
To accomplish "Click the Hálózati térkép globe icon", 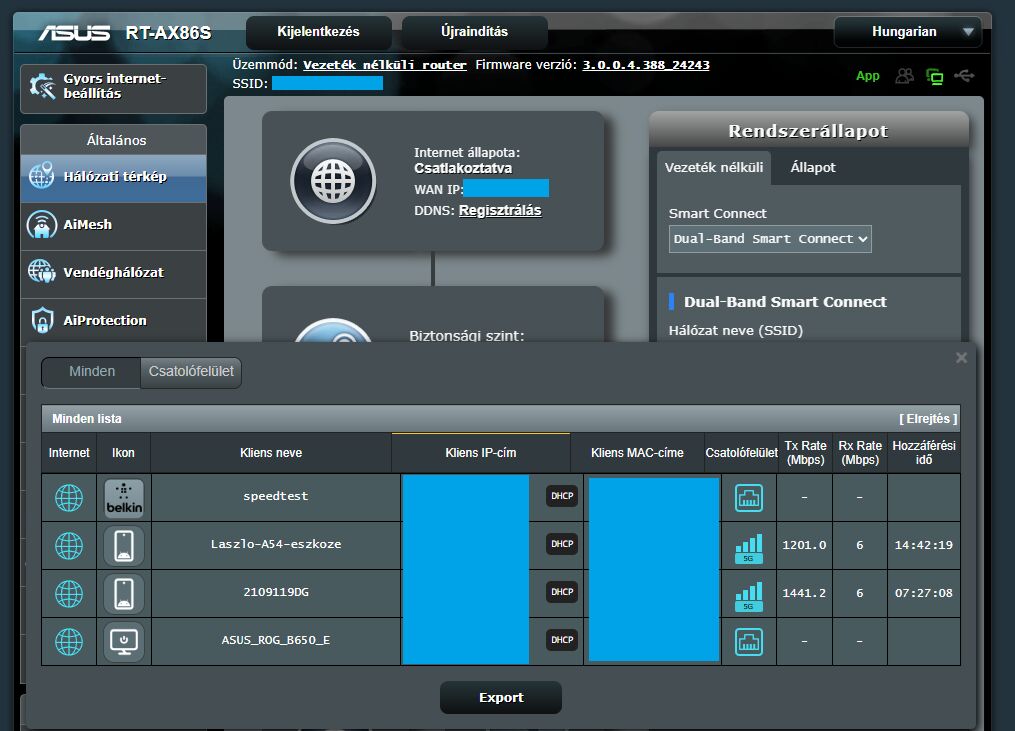I will pyautogui.click(x=41, y=175).
